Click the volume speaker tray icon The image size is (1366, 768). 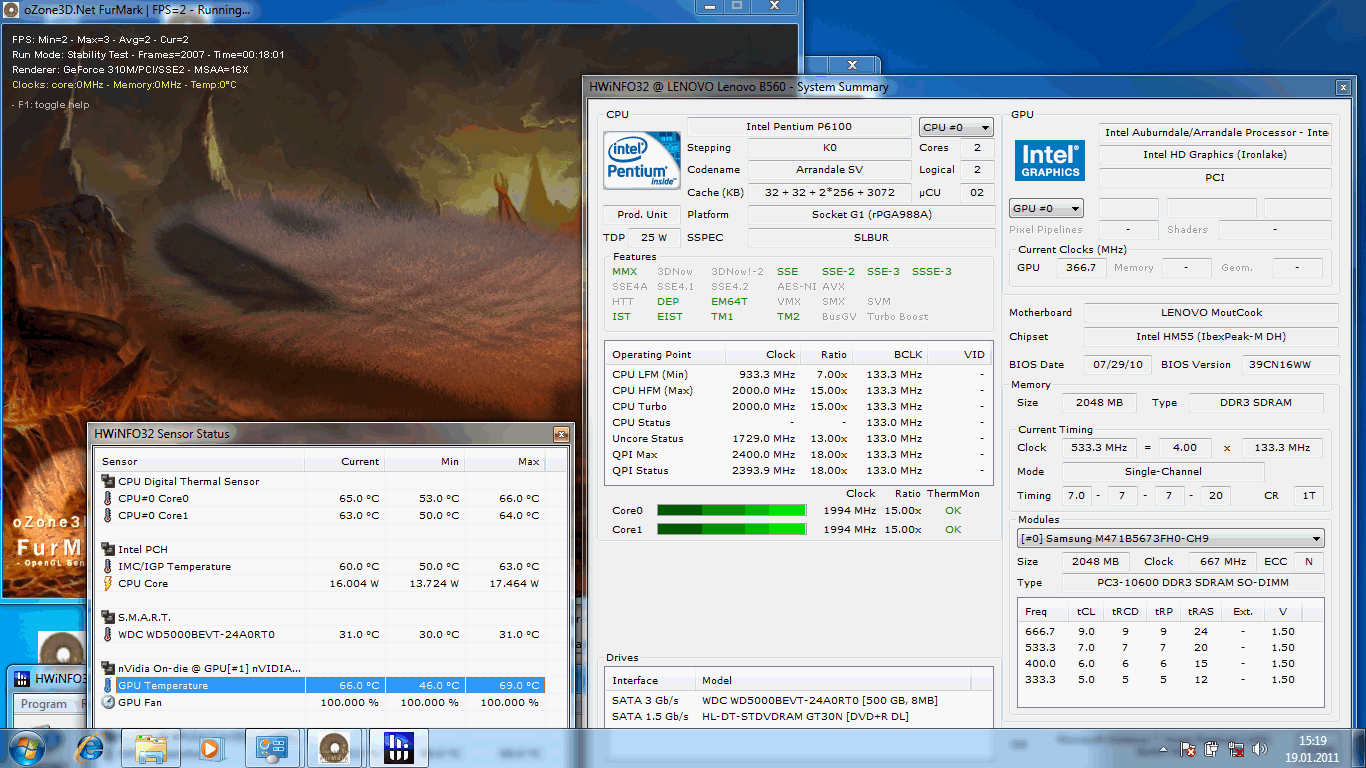(x=1260, y=748)
